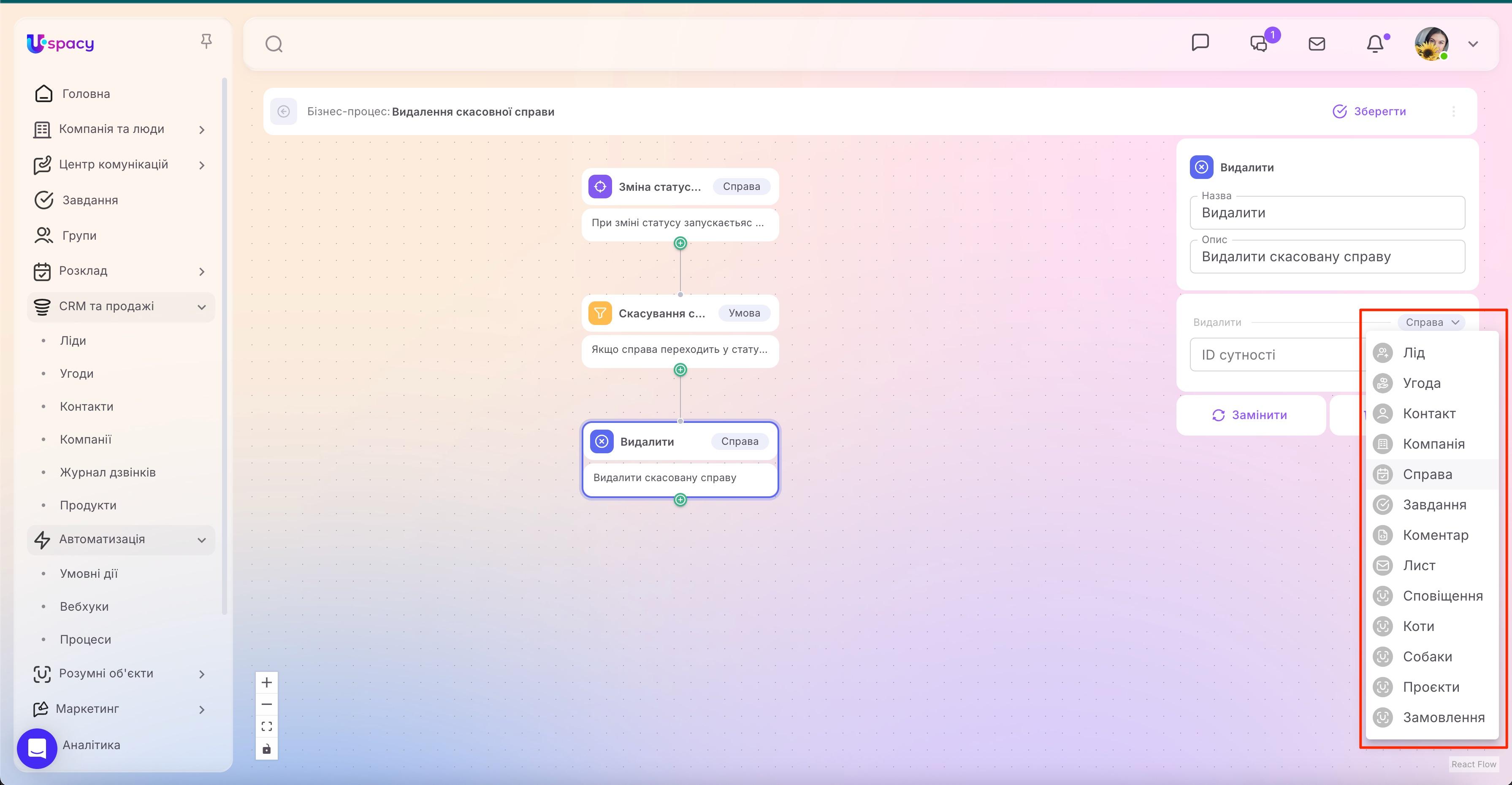Open the profile menu chevron
The height and width of the screenshot is (785, 1512).
point(1474,44)
